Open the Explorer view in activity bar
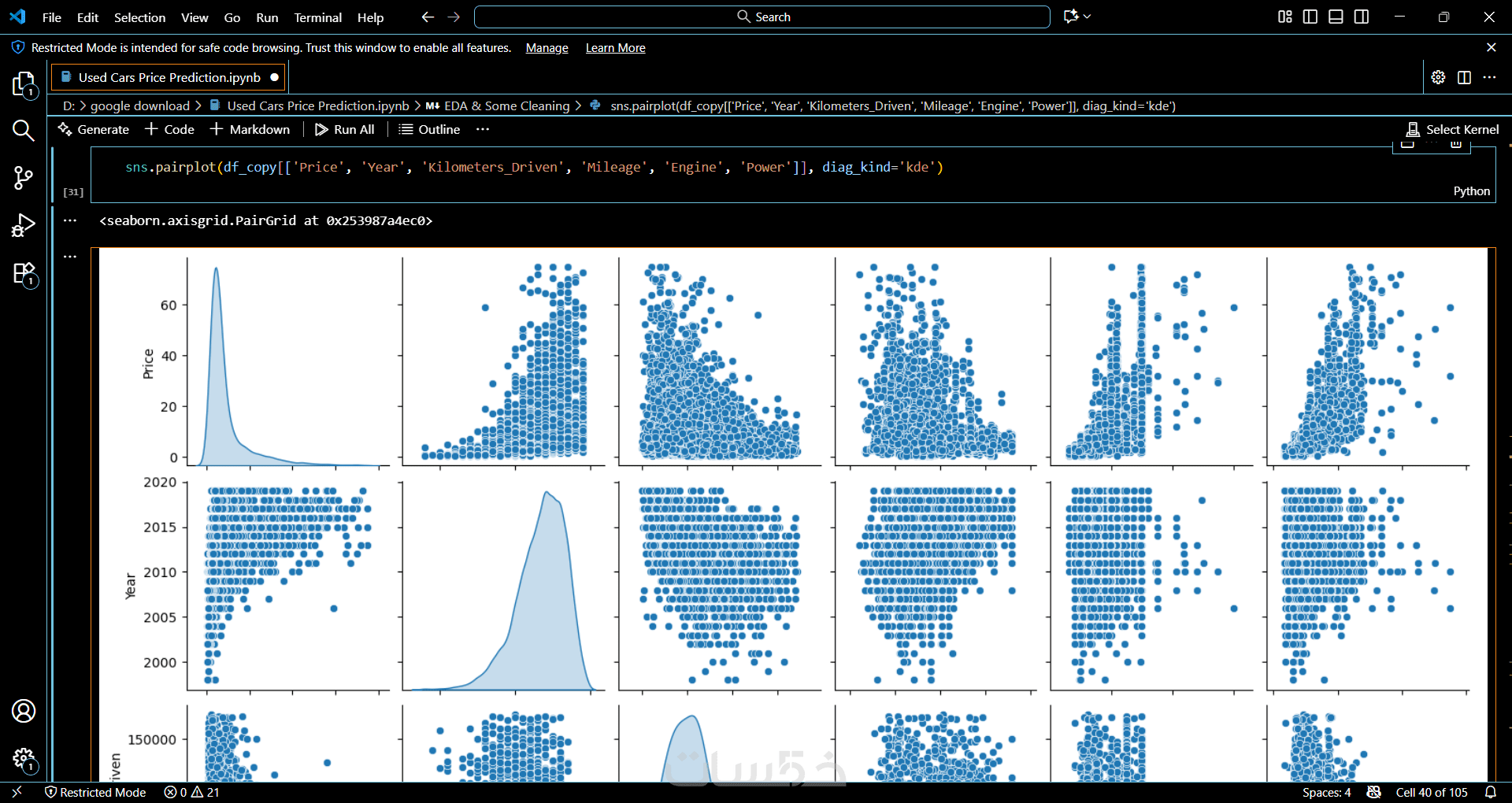The height and width of the screenshot is (803, 1512). click(24, 85)
